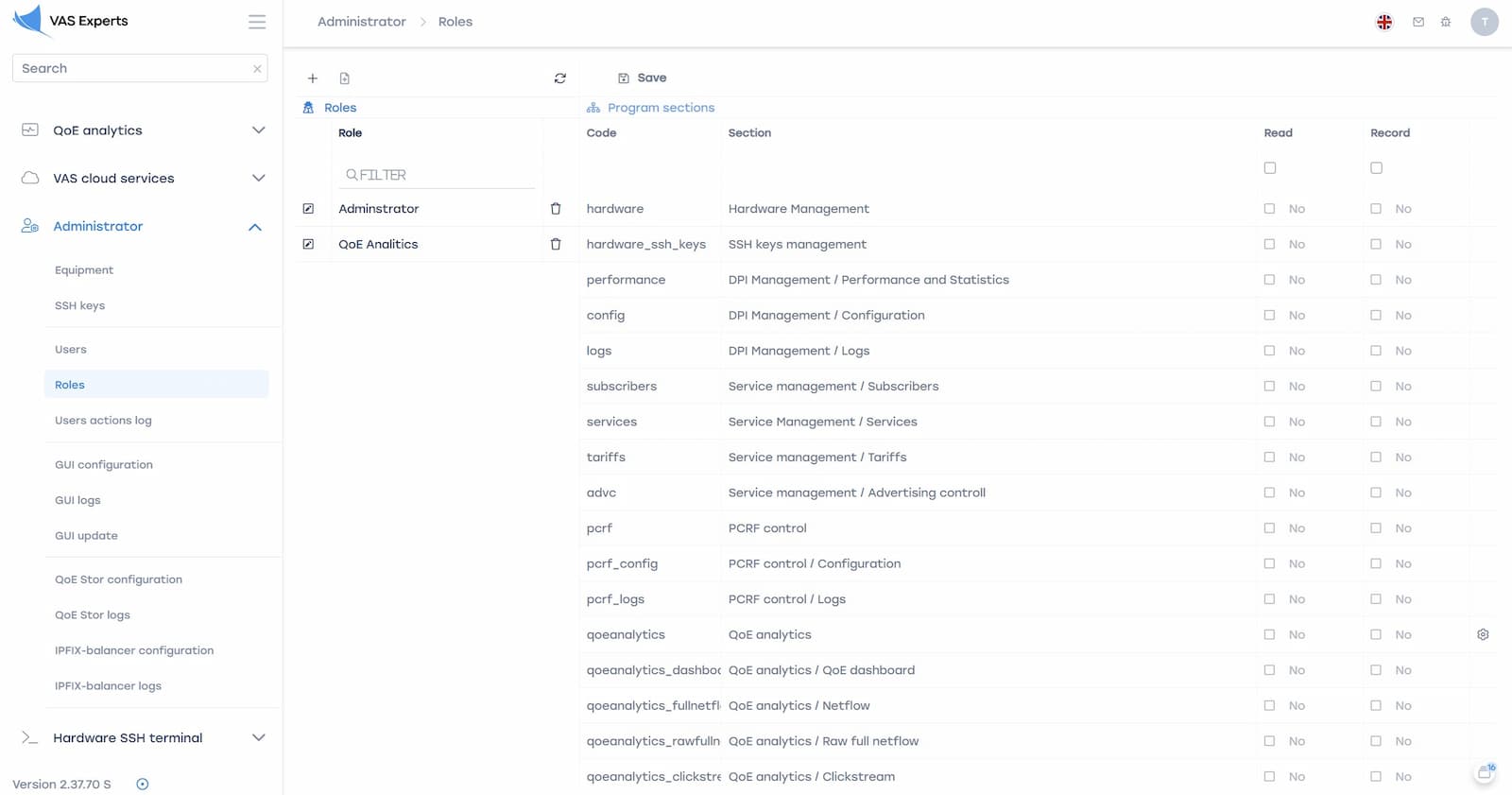This screenshot has width=1512, height=795.
Task: Edit the QoE Analitics role
Action: (x=308, y=244)
